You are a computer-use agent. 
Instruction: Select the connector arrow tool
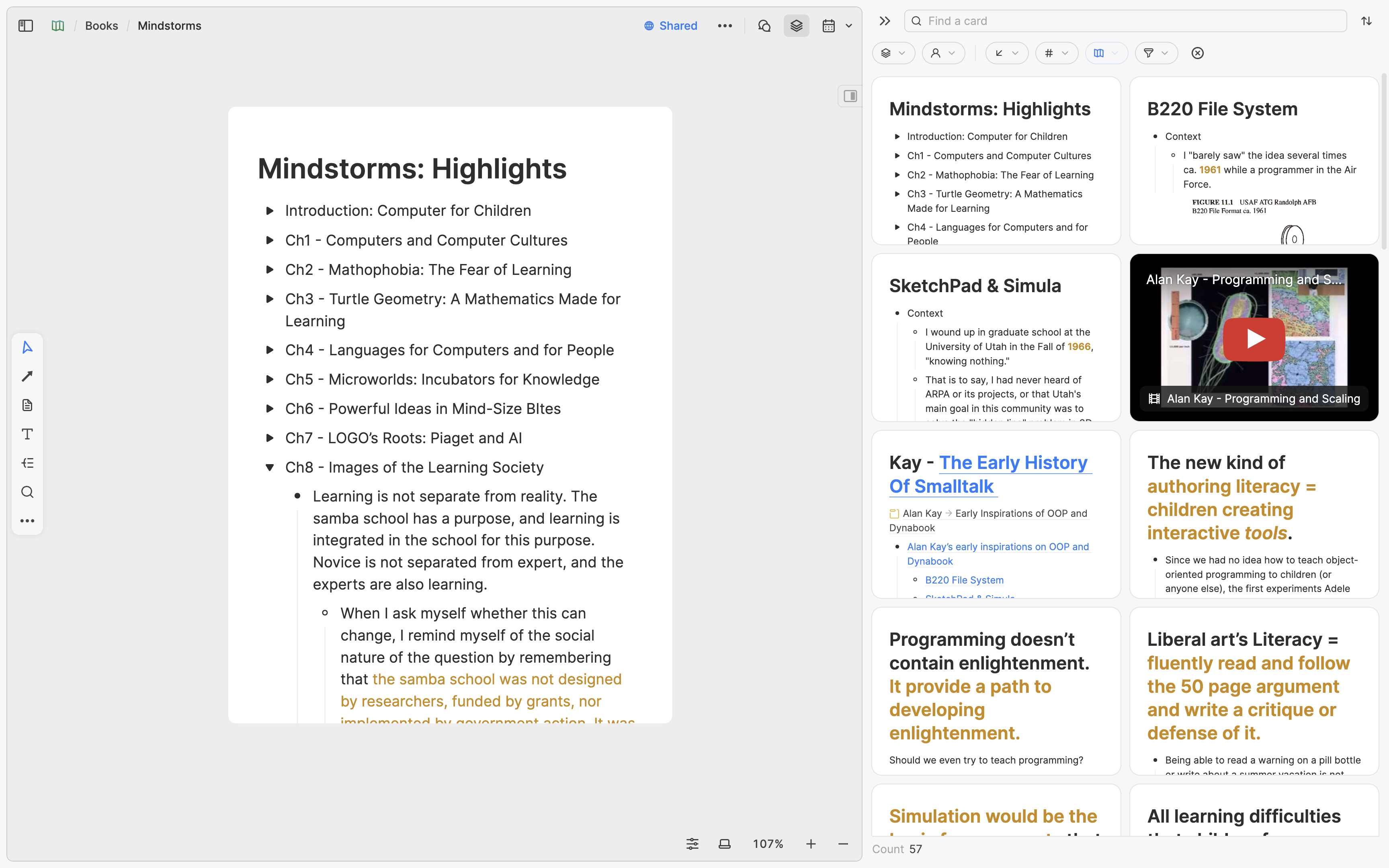(27, 377)
